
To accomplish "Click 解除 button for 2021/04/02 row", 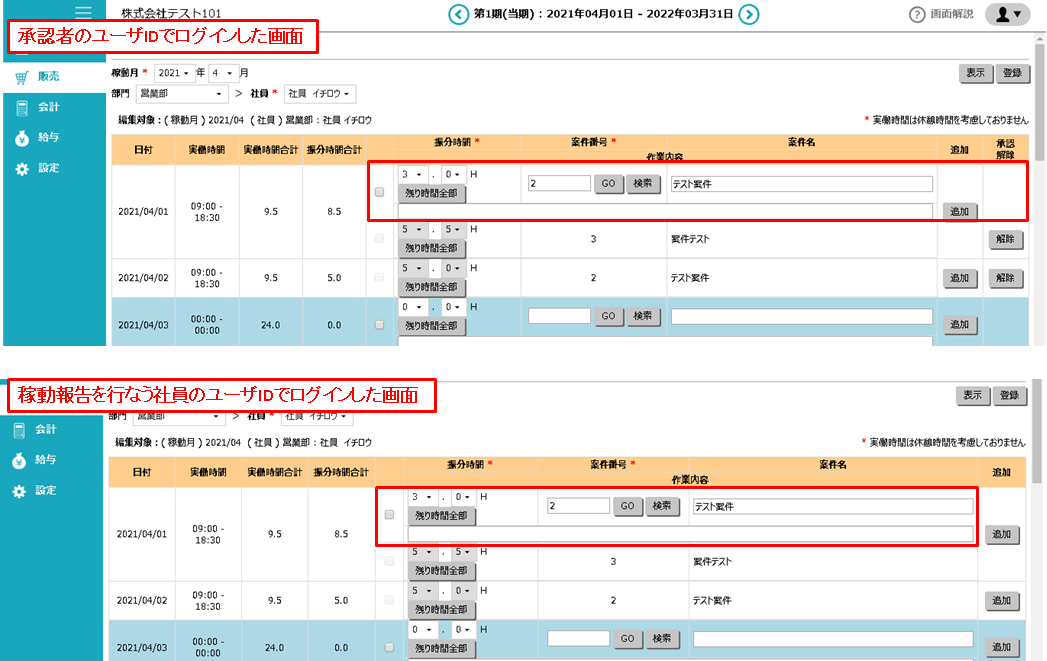I will [1005, 277].
